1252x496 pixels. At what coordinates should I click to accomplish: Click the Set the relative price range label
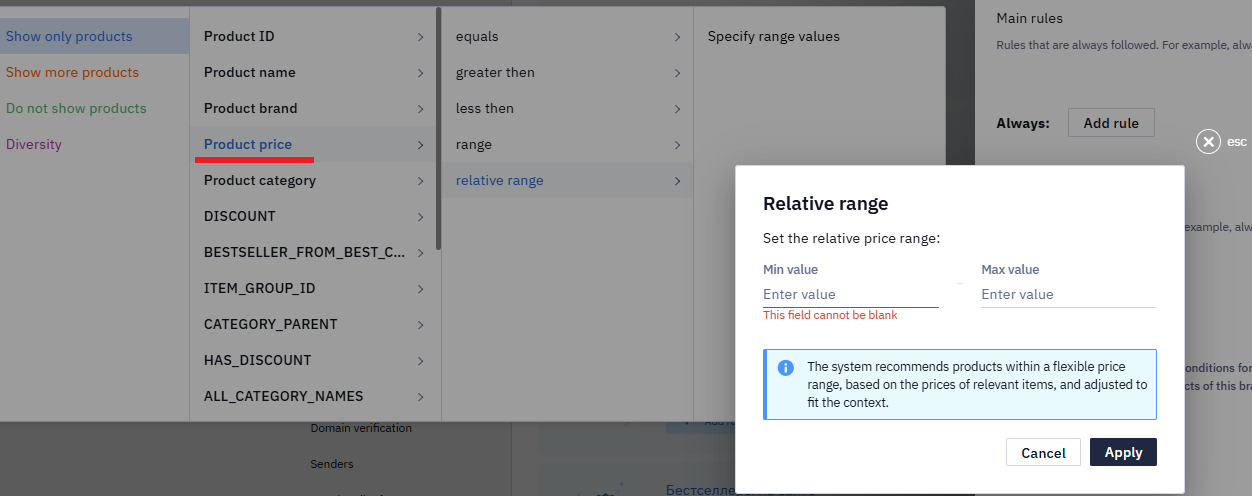[x=852, y=239]
